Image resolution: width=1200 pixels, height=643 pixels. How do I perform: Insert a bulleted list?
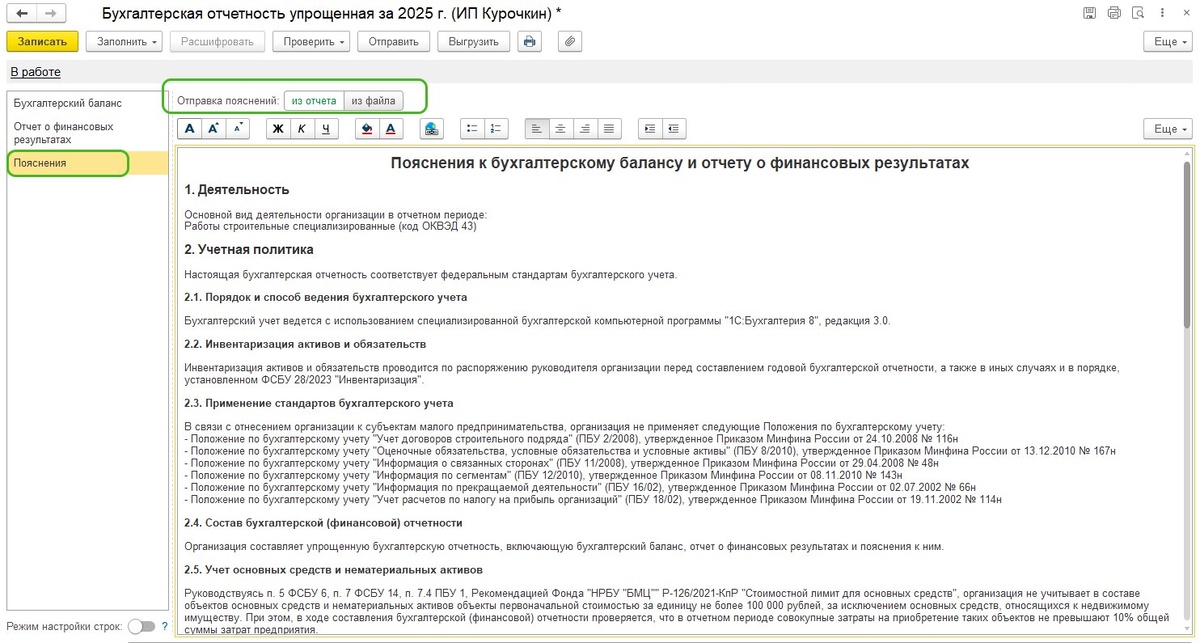pos(473,129)
